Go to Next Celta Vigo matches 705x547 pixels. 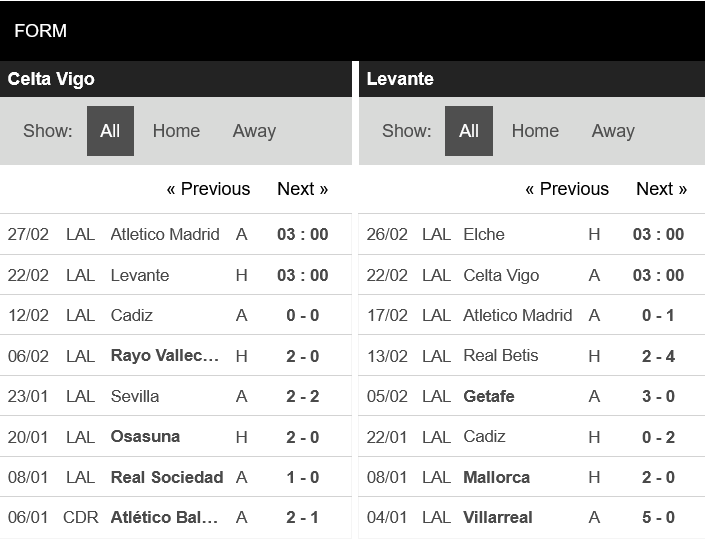coord(303,189)
